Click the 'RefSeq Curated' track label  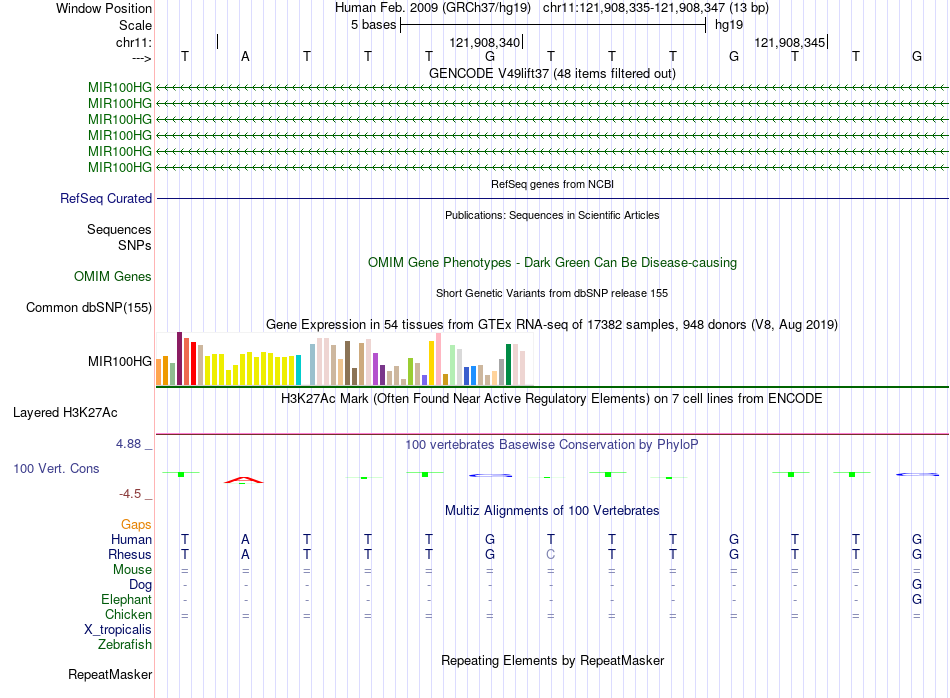click(106, 198)
